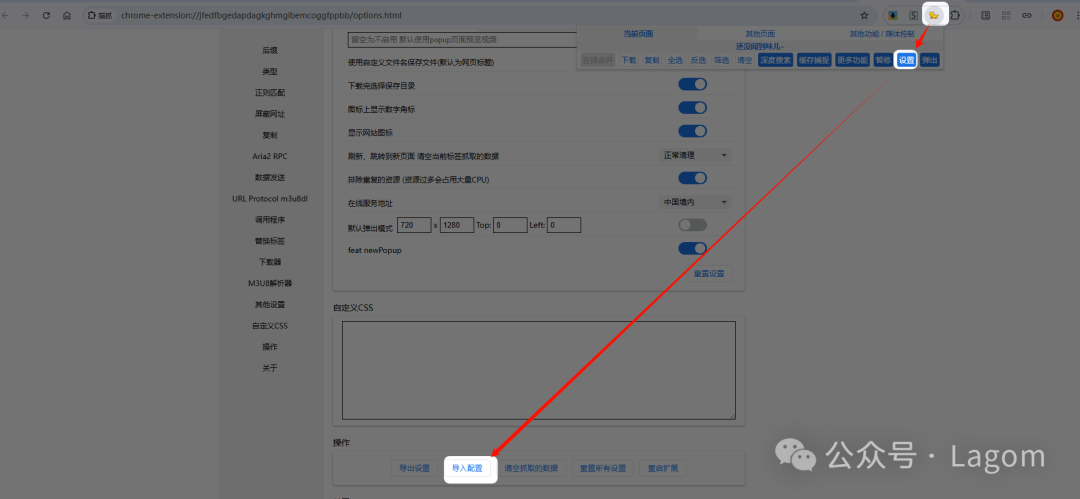Click 全选 button in the popup
Image resolution: width=1080 pixels, height=499 pixels.
(675, 60)
